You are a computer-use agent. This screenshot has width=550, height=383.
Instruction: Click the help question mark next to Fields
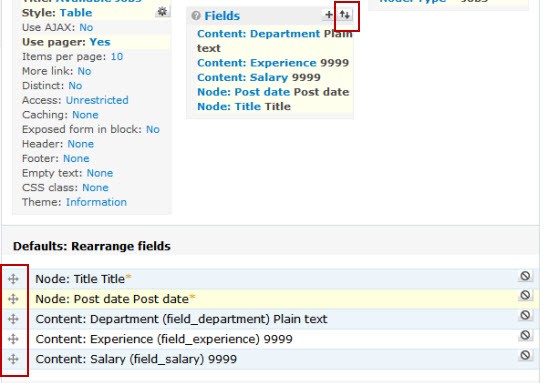tap(196, 15)
